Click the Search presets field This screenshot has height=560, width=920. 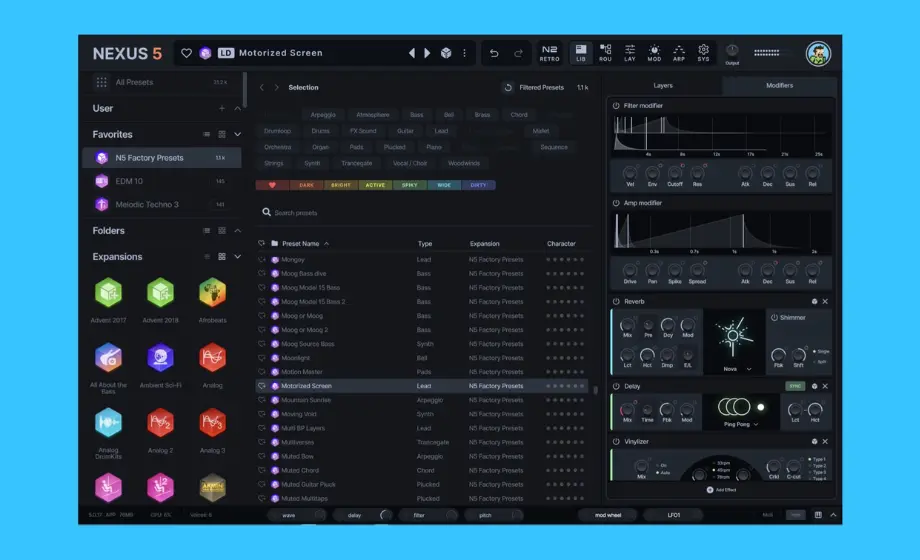click(x=424, y=212)
